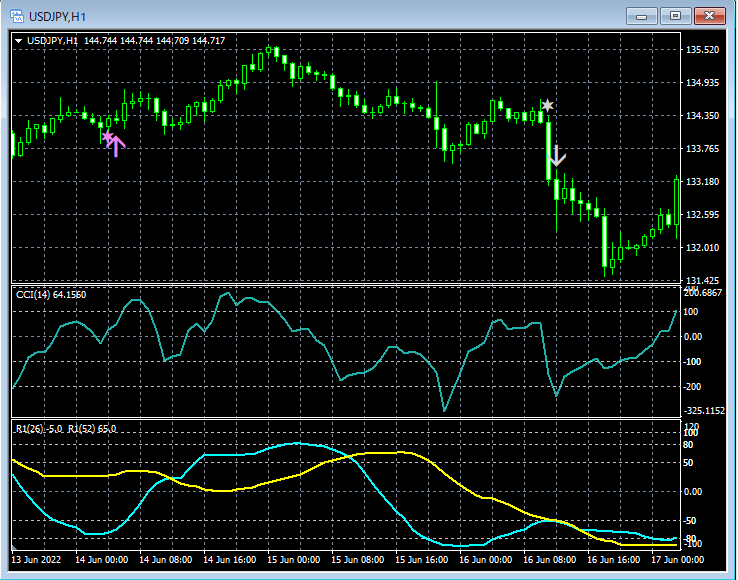738x580 pixels.
Task: Minimize the USDJPY,H1 chart window
Action: (642, 16)
